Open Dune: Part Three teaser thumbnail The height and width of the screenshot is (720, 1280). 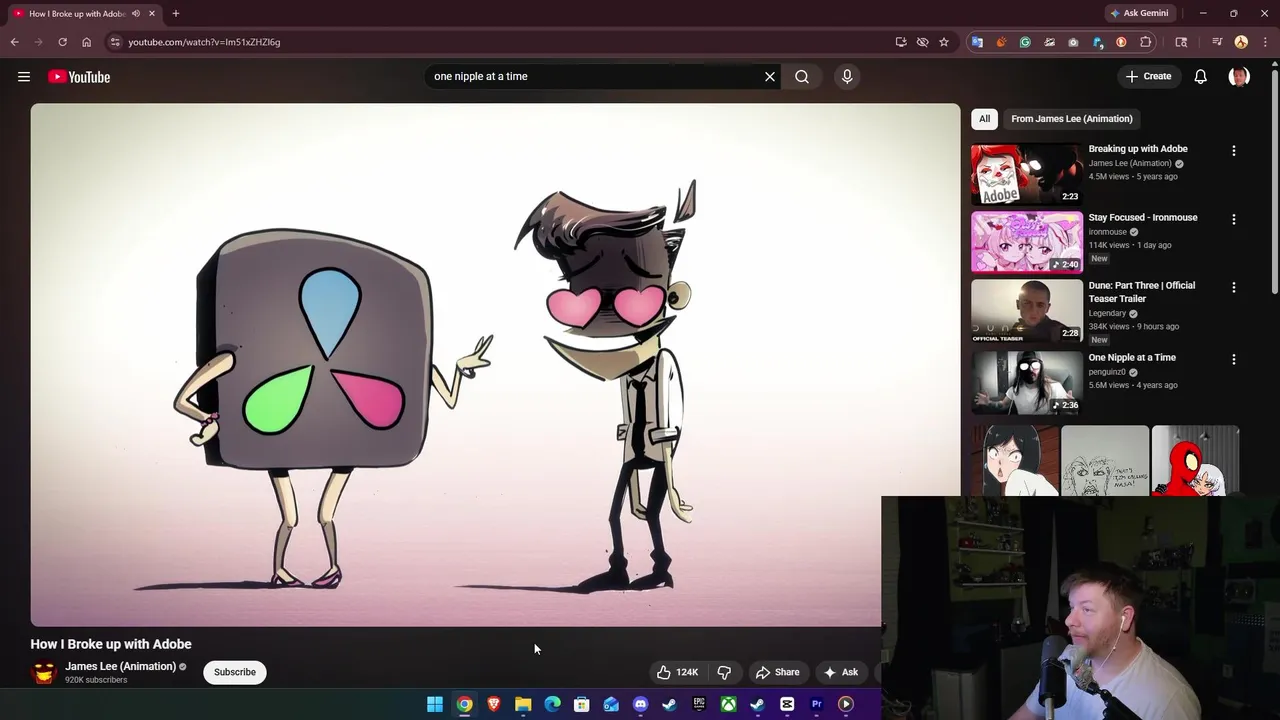tap(1027, 310)
